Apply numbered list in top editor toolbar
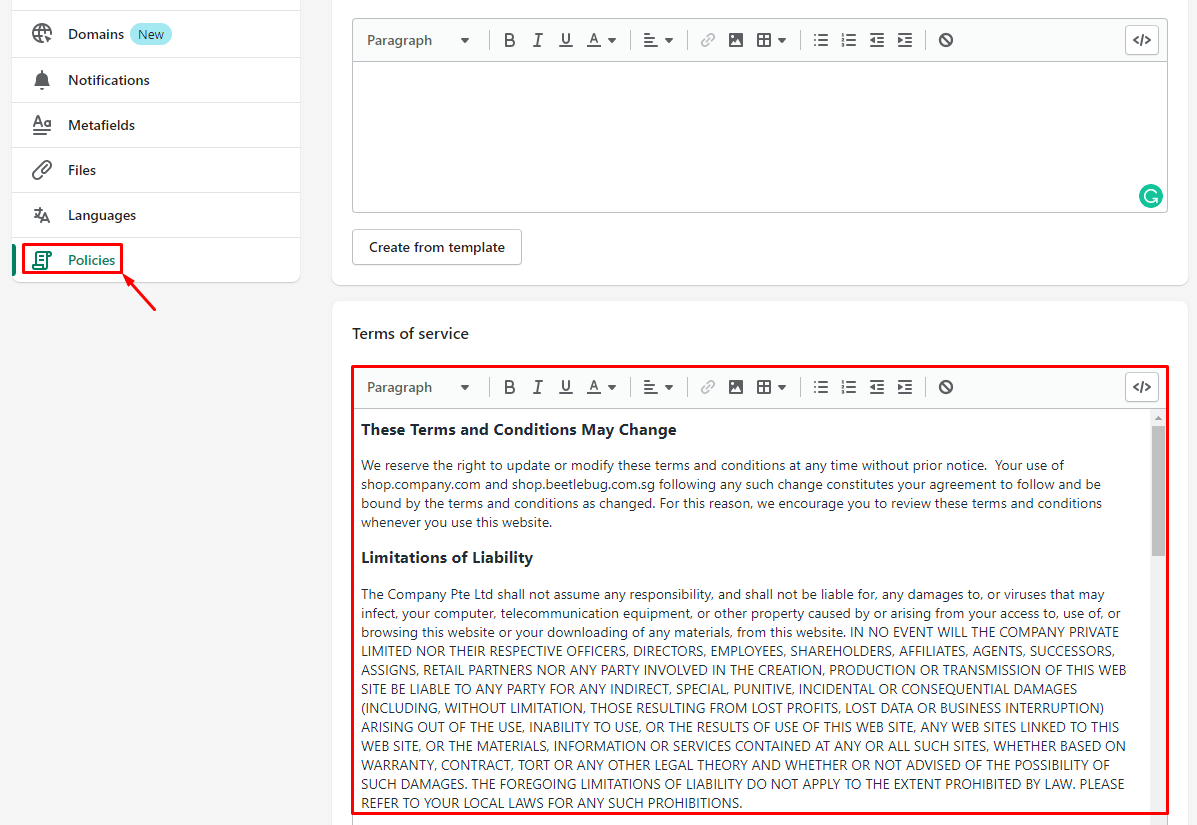Viewport: 1197px width, 825px height. tap(849, 40)
